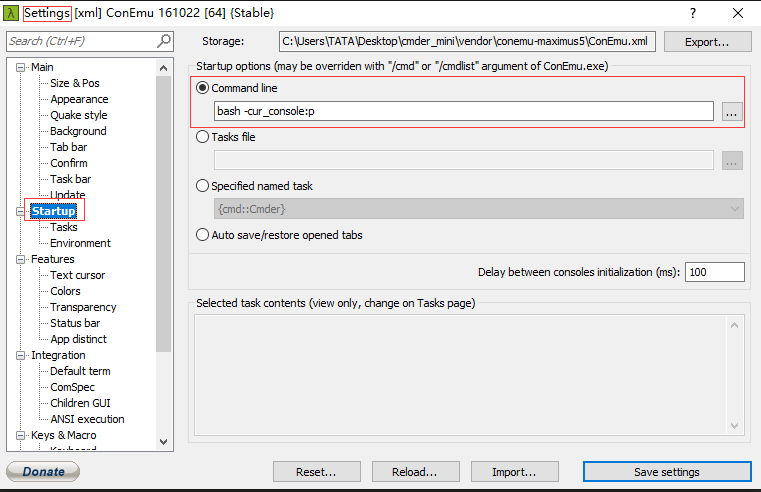Screen dimensions: 761x492
Task: Select the Integration tree item
Action: (58, 356)
